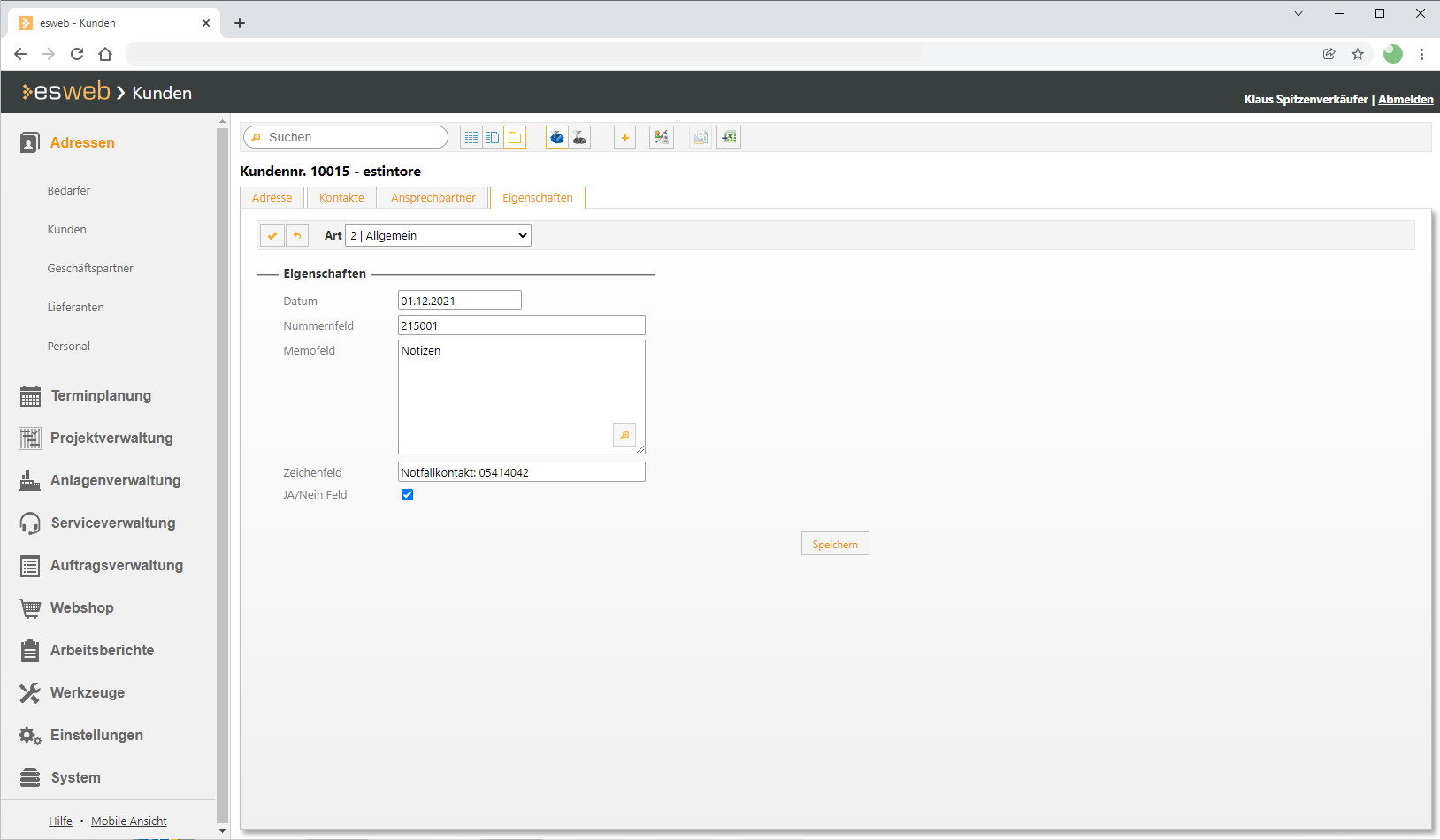Click the browser home button

(105, 54)
